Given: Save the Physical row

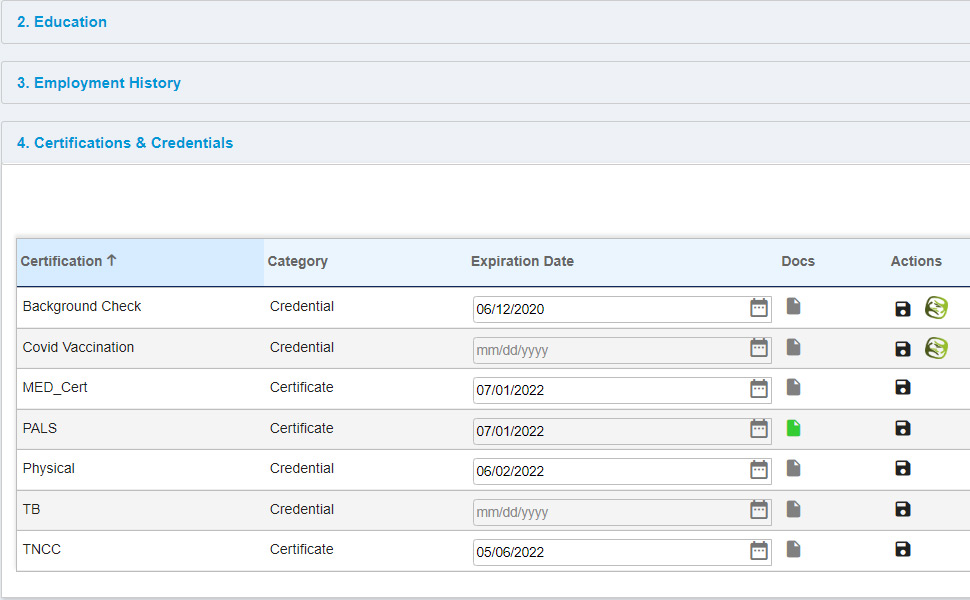Looking at the screenshot, I should coord(903,468).
